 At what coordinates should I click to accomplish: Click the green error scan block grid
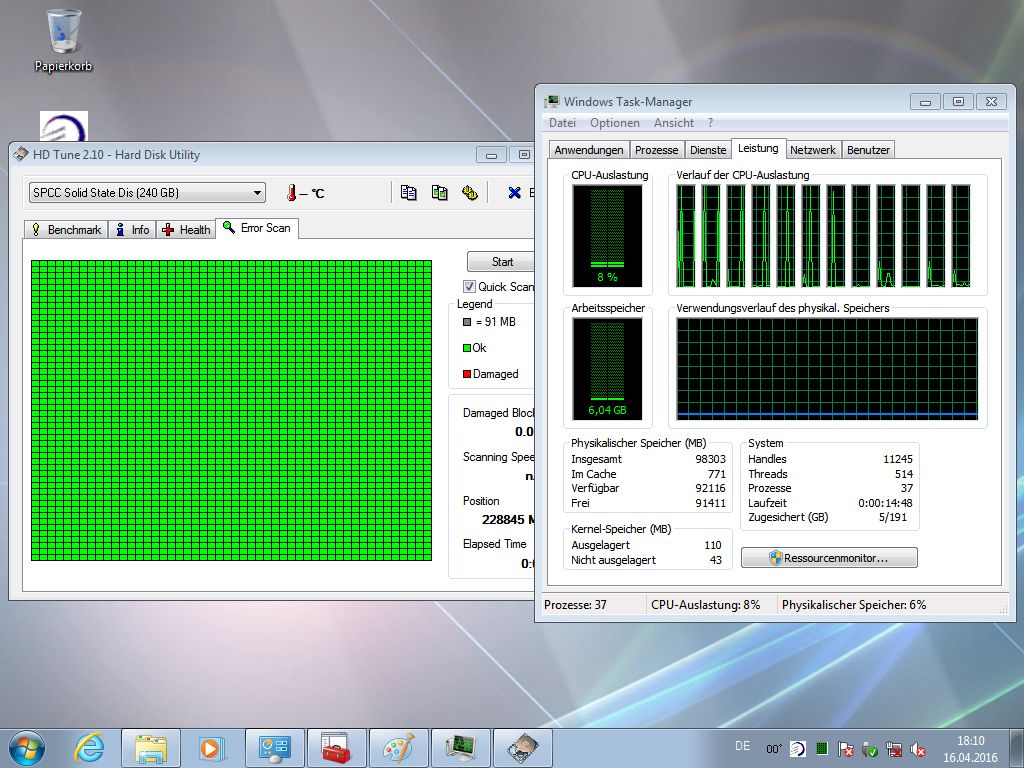(x=231, y=410)
